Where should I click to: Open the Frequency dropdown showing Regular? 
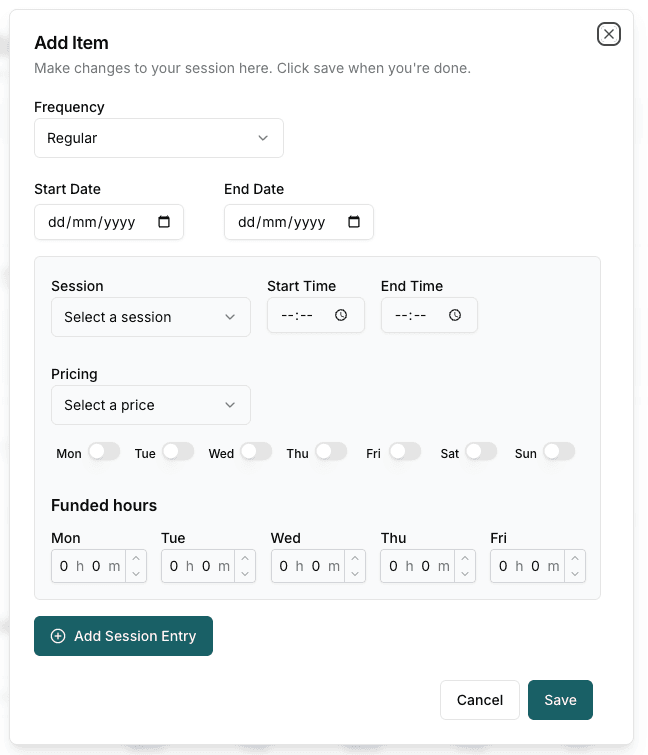pos(159,138)
